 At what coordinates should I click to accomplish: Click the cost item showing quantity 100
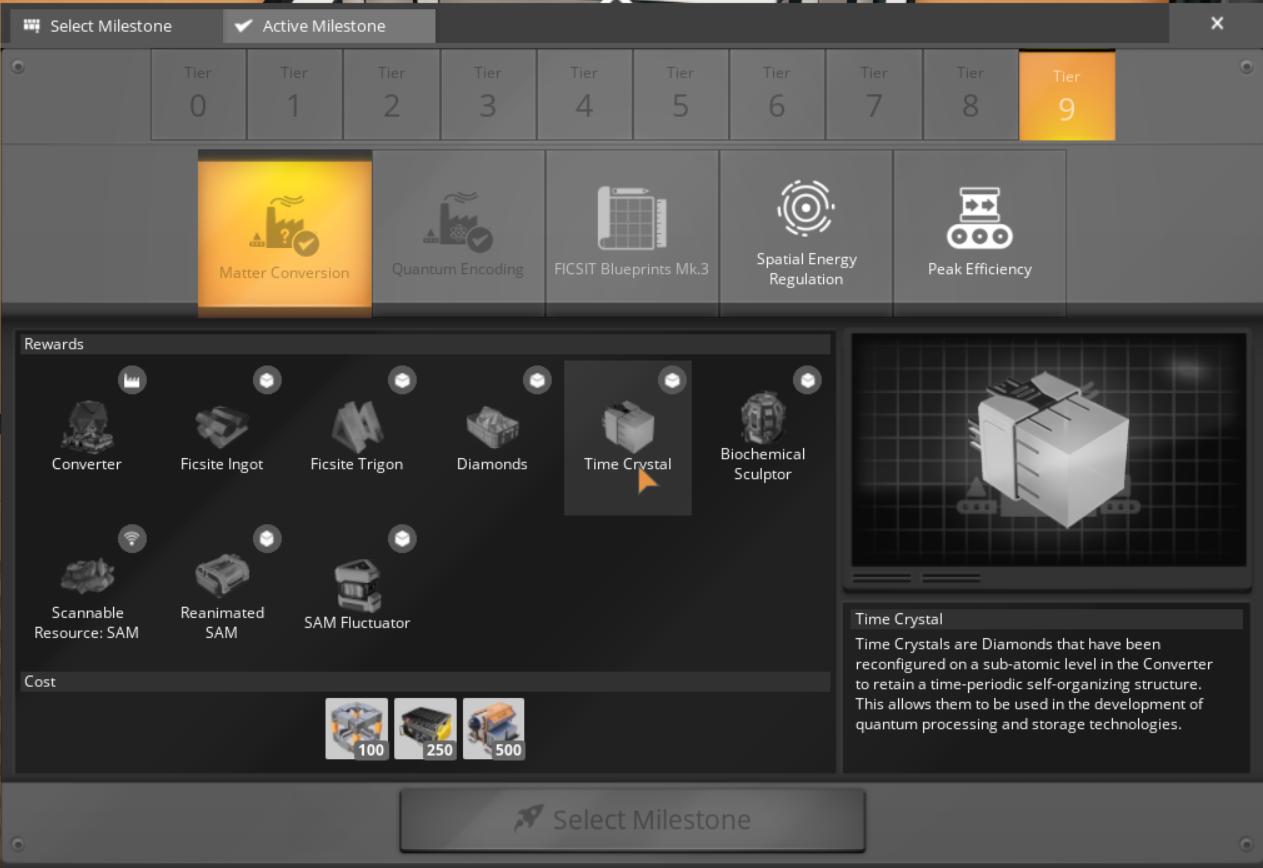pos(357,728)
